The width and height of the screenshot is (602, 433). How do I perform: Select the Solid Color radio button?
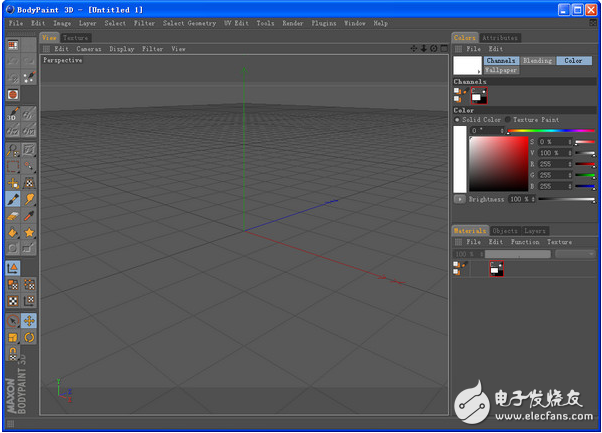click(x=458, y=120)
